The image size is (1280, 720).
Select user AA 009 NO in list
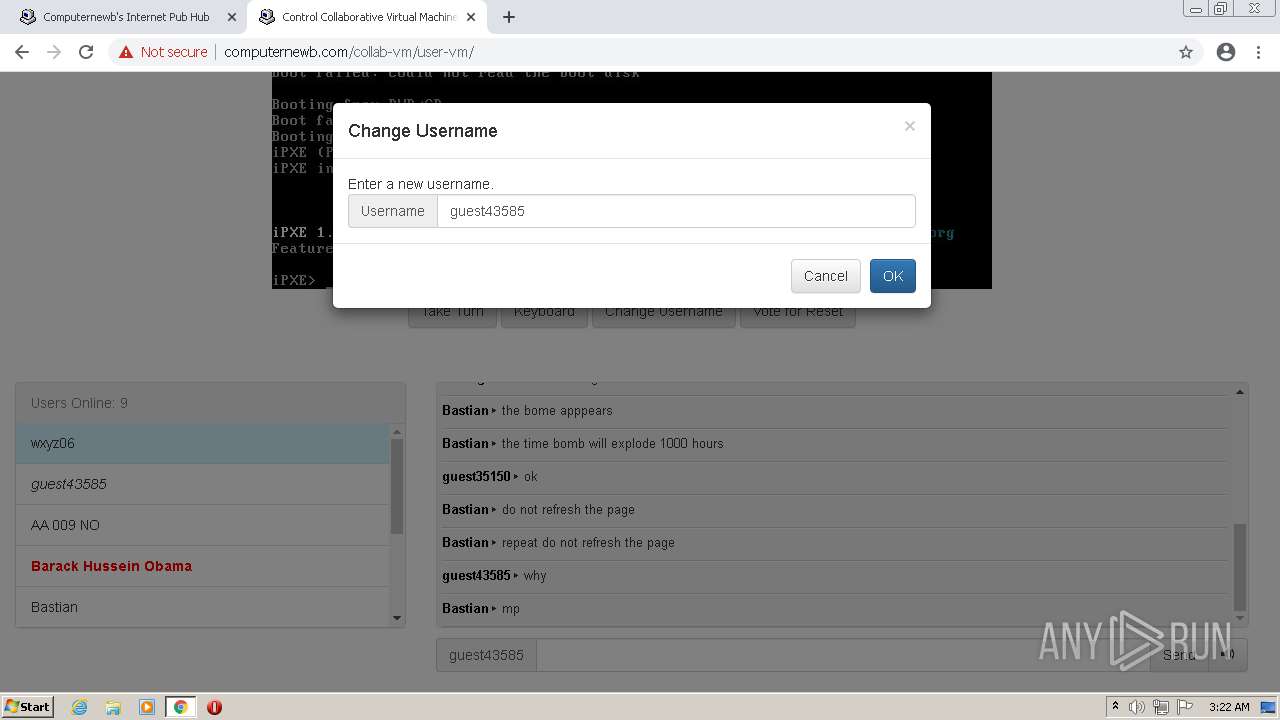coord(202,525)
